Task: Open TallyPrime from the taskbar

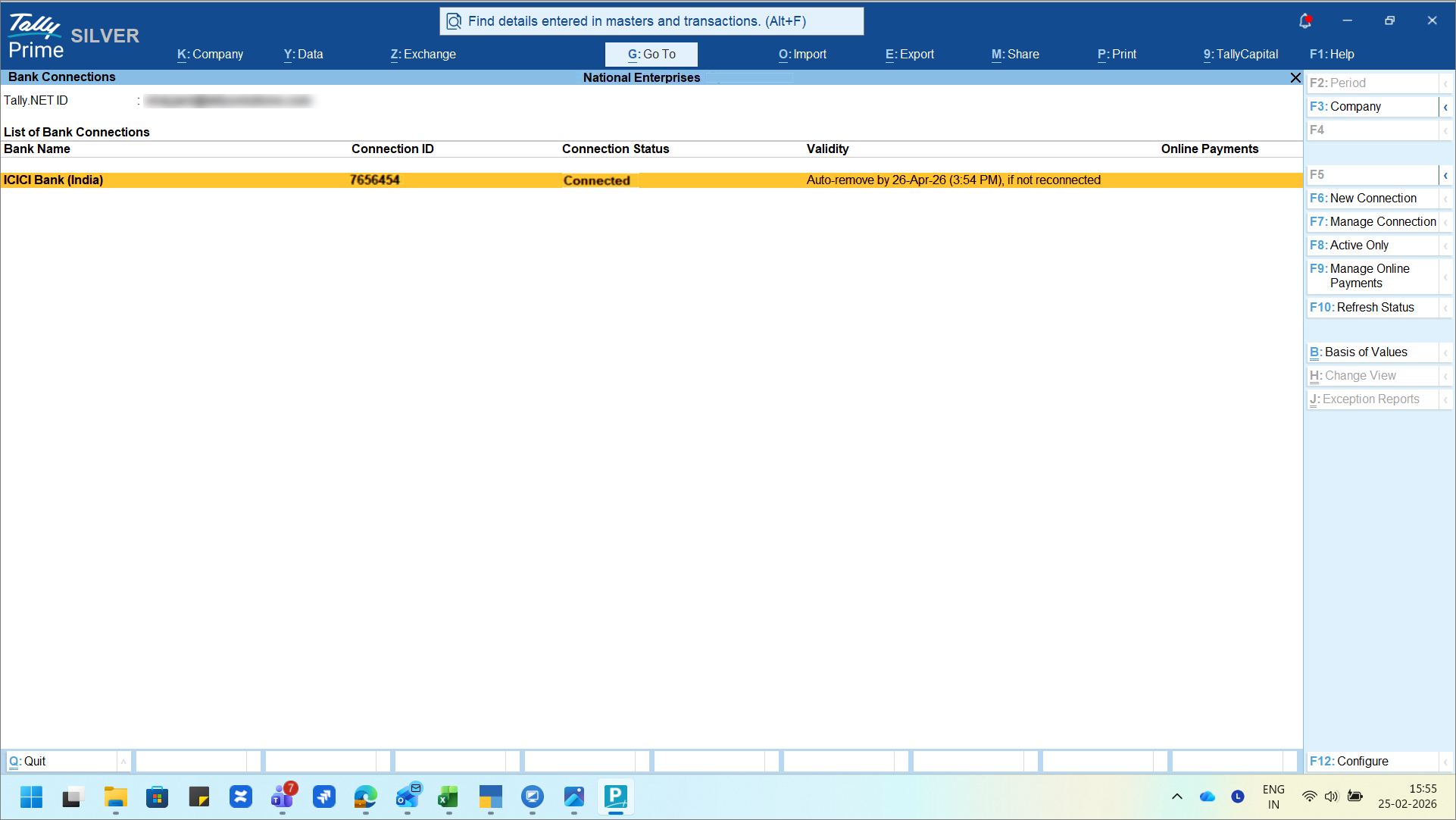Action: click(x=615, y=797)
